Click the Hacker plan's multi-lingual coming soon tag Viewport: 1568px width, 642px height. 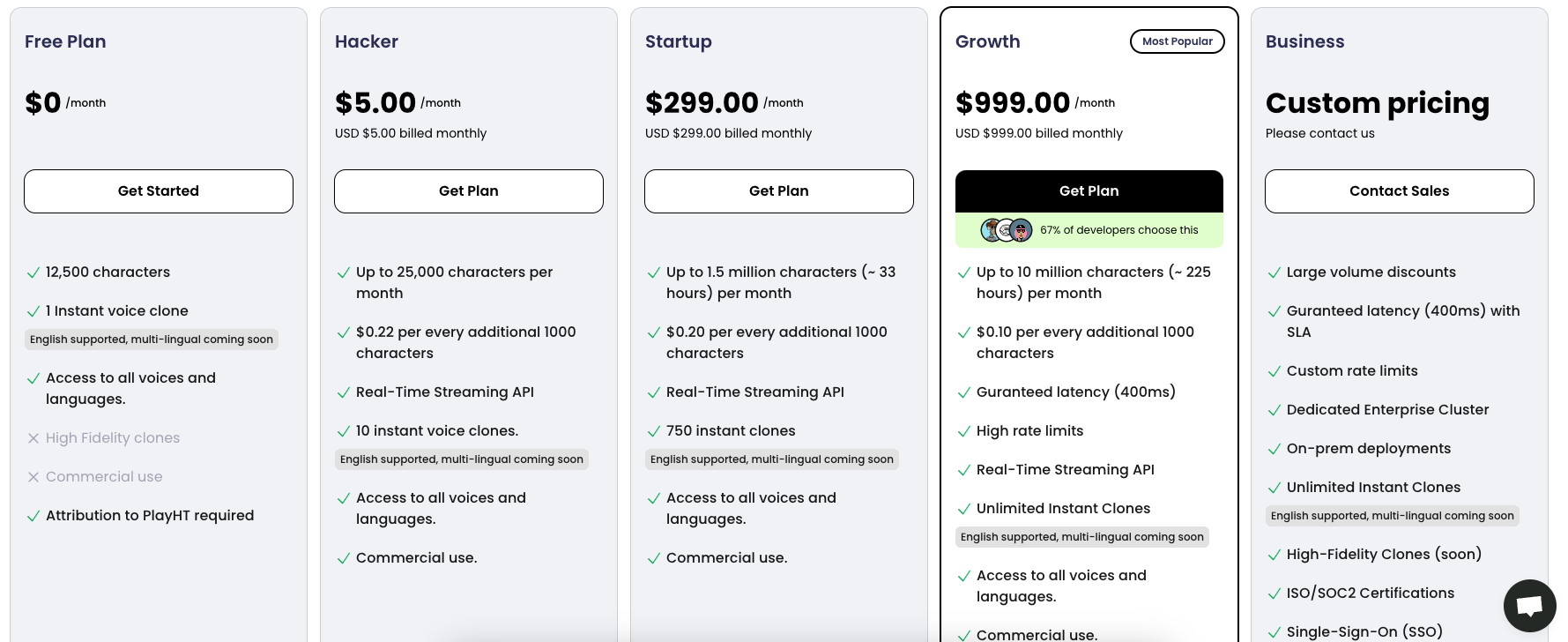pyautogui.click(x=462, y=459)
